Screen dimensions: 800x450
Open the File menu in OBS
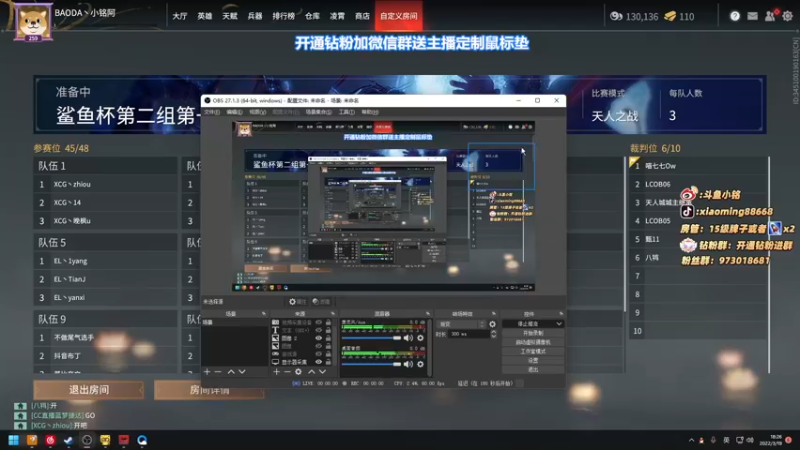tap(212, 112)
